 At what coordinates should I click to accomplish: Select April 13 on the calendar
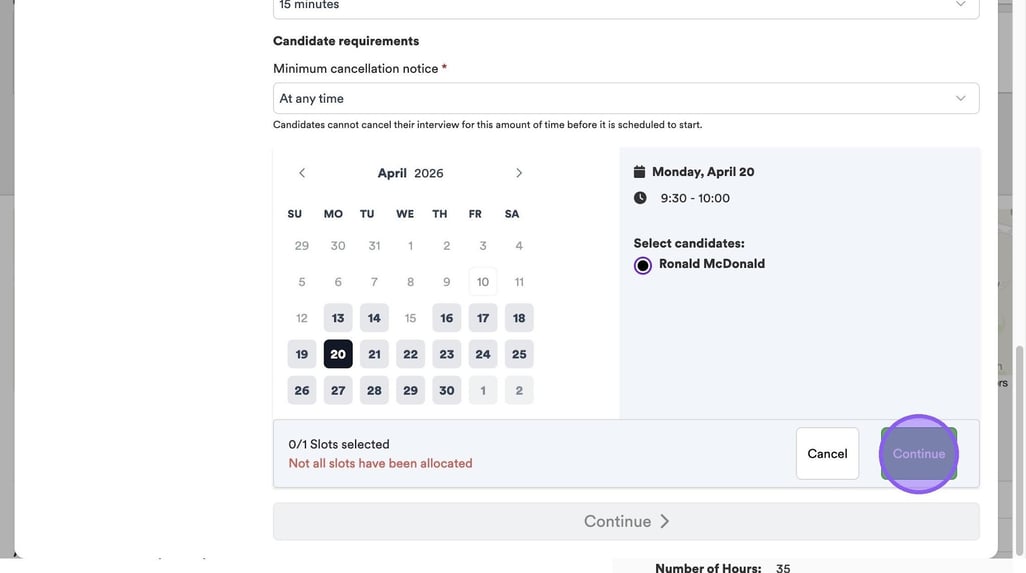tap(338, 318)
